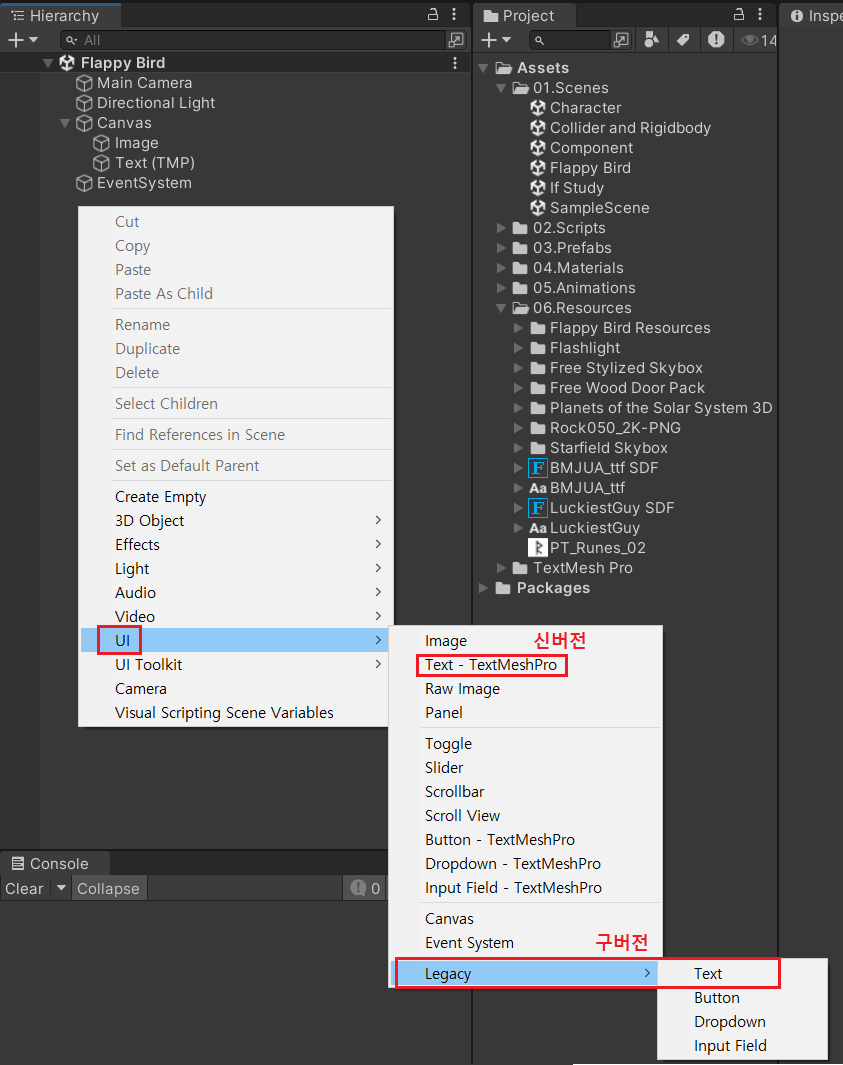Select the SampleScene scene asset icon
This screenshot has height=1065, width=843.
538,208
